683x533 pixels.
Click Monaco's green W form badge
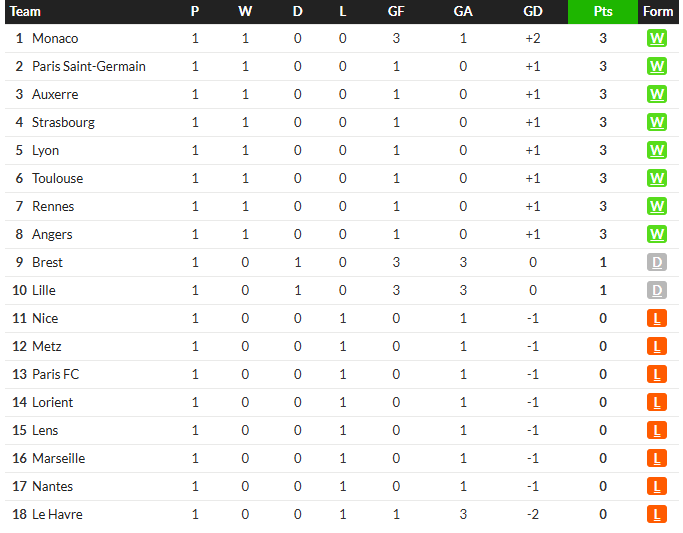[656, 38]
